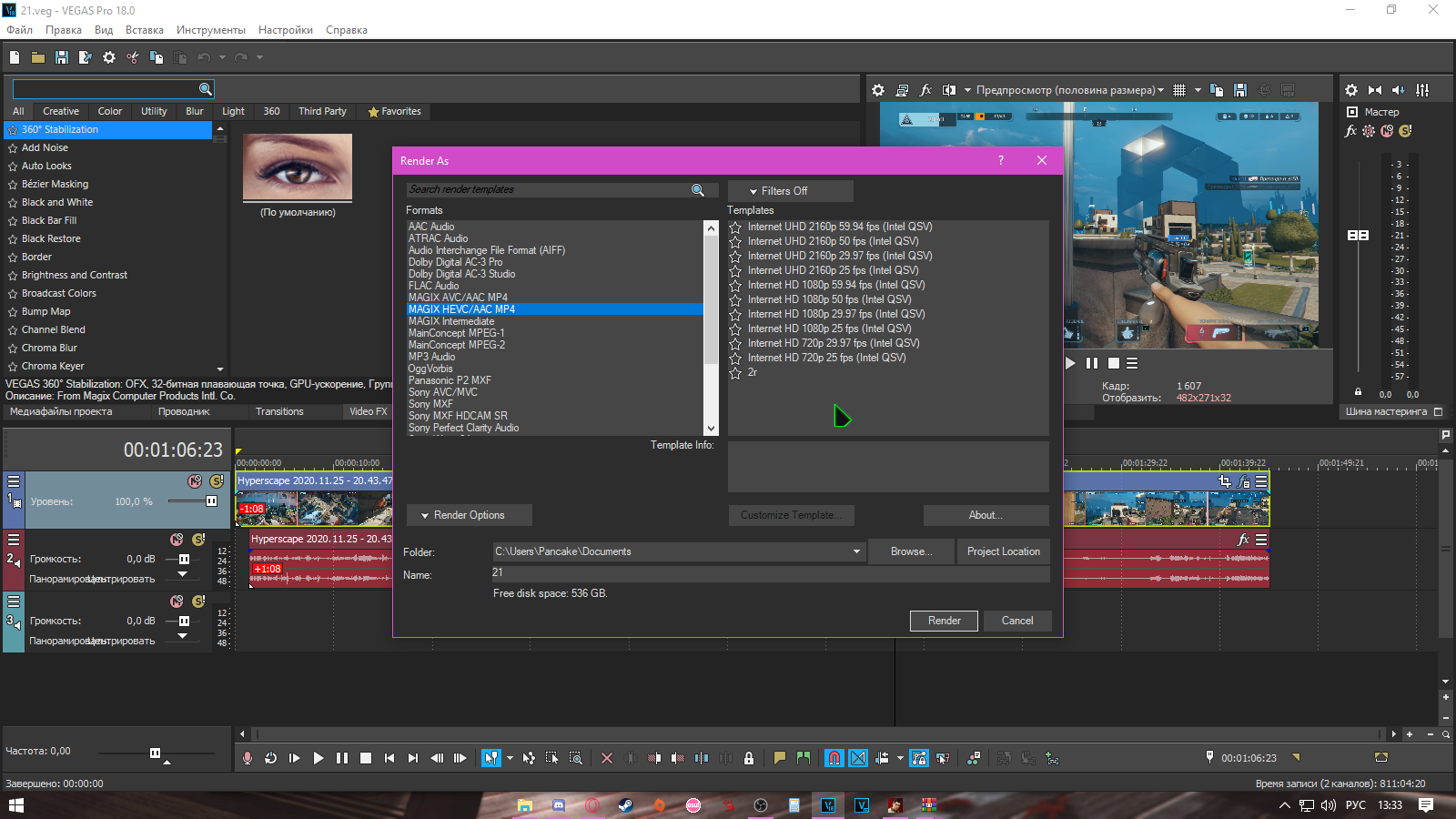The height and width of the screenshot is (819, 1456).
Task: Open project properties gear in main toolbar
Action: pos(109,57)
